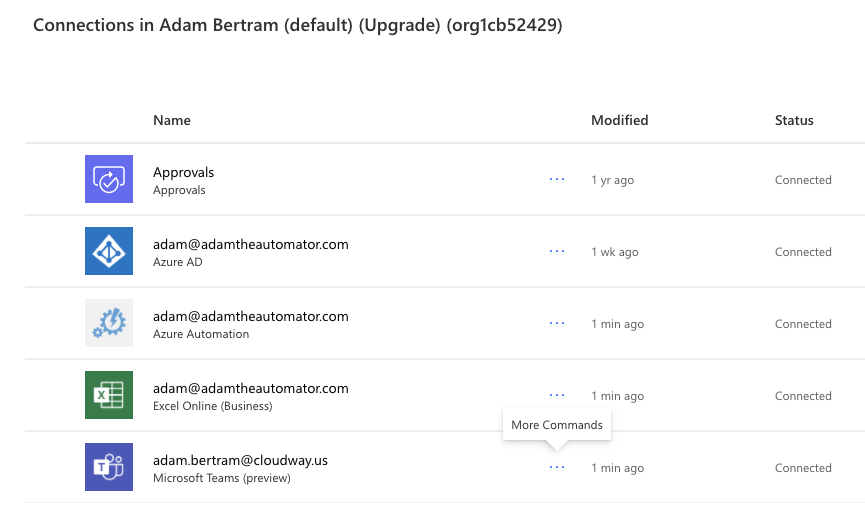This screenshot has height=519, width=865.
Task: Open more commands for Approvals connection
Action: point(557,179)
